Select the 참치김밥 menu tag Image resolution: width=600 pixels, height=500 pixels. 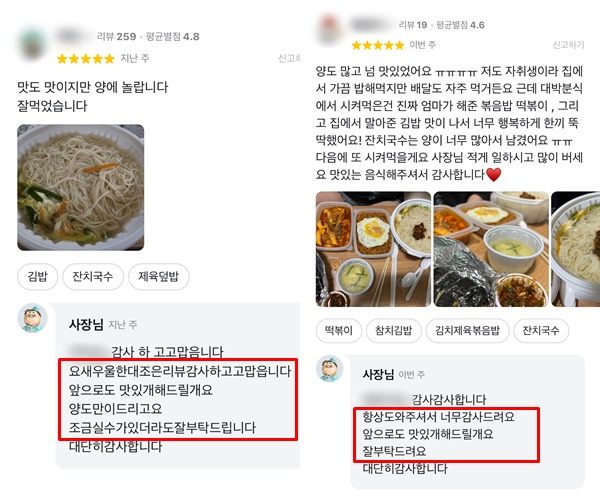[394, 331]
